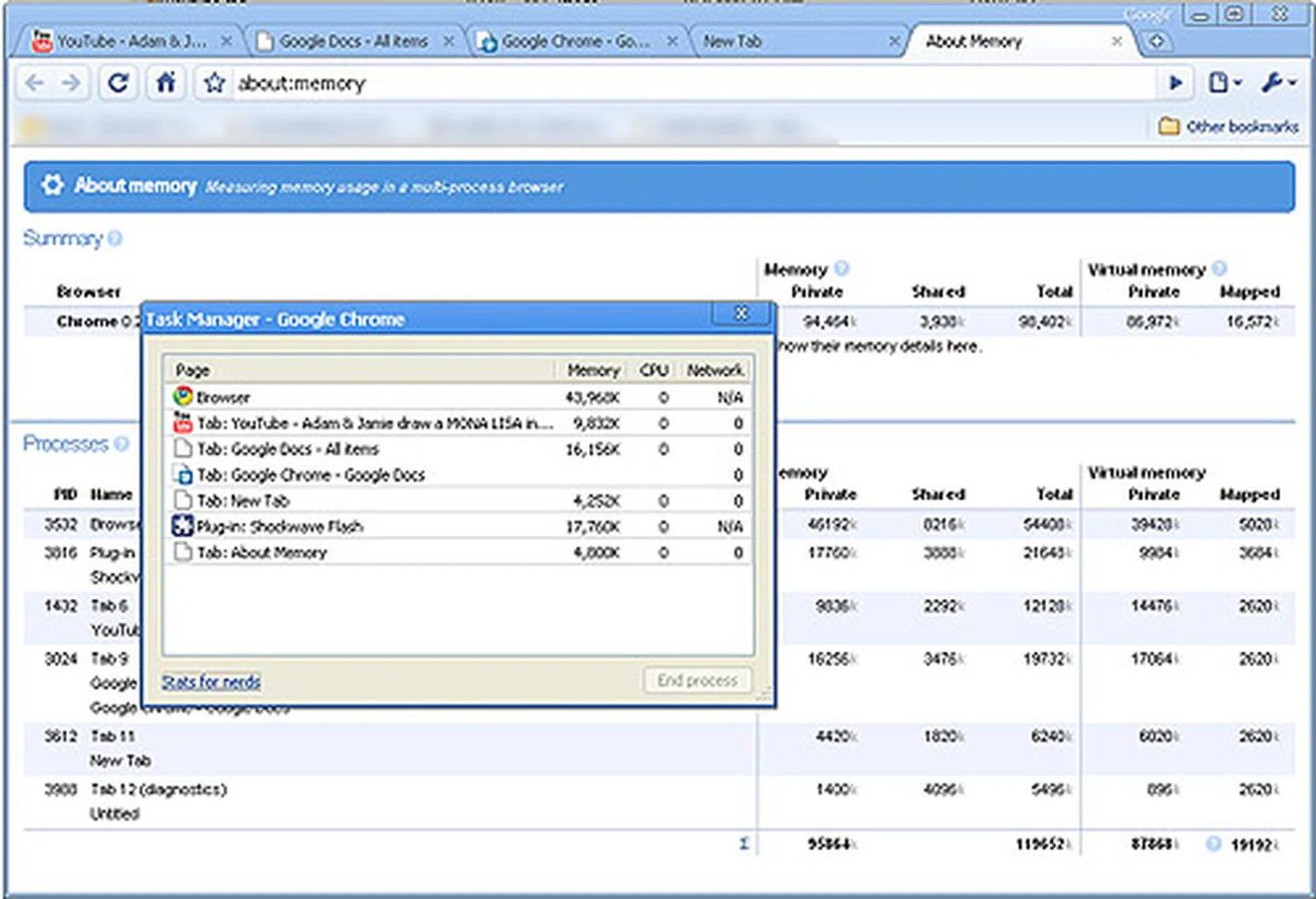The image size is (1316, 899).
Task: Click the bookmark star in the address bar
Action: click(x=215, y=83)
